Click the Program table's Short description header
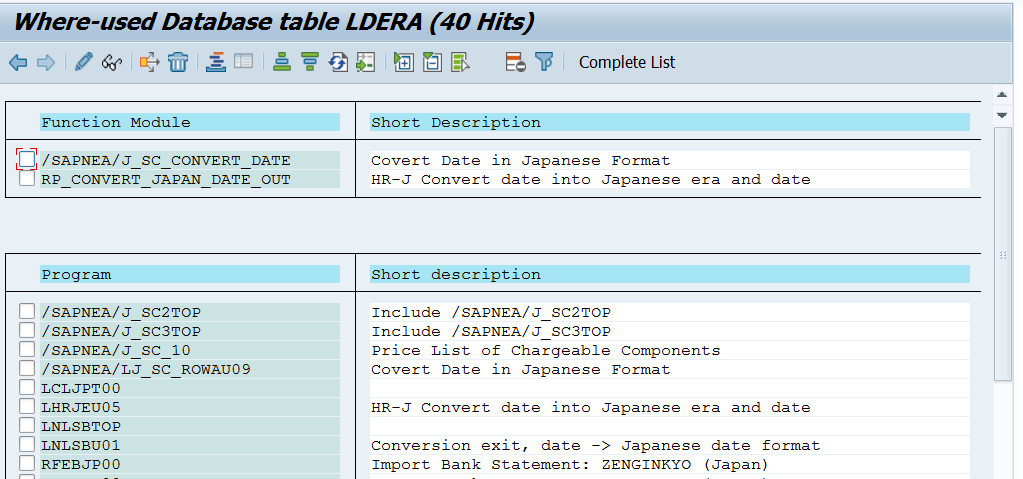The width and height of the screenshot is (1023, 479). (669, 274)
